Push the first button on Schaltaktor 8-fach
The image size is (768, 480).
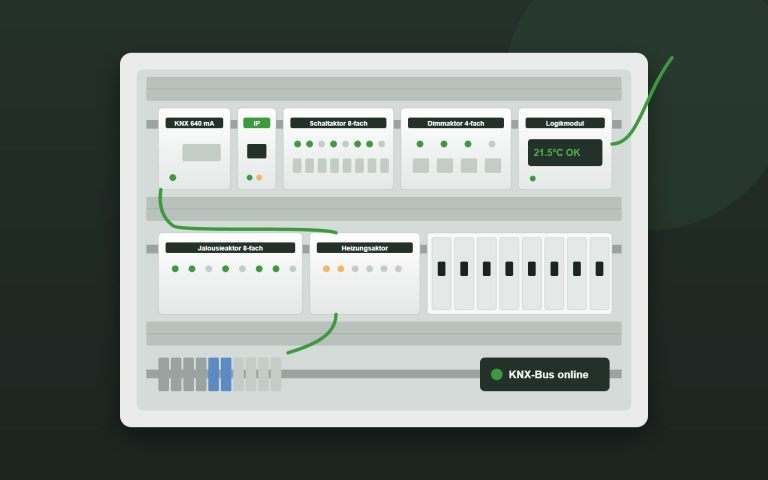click(x=297, y=166)
